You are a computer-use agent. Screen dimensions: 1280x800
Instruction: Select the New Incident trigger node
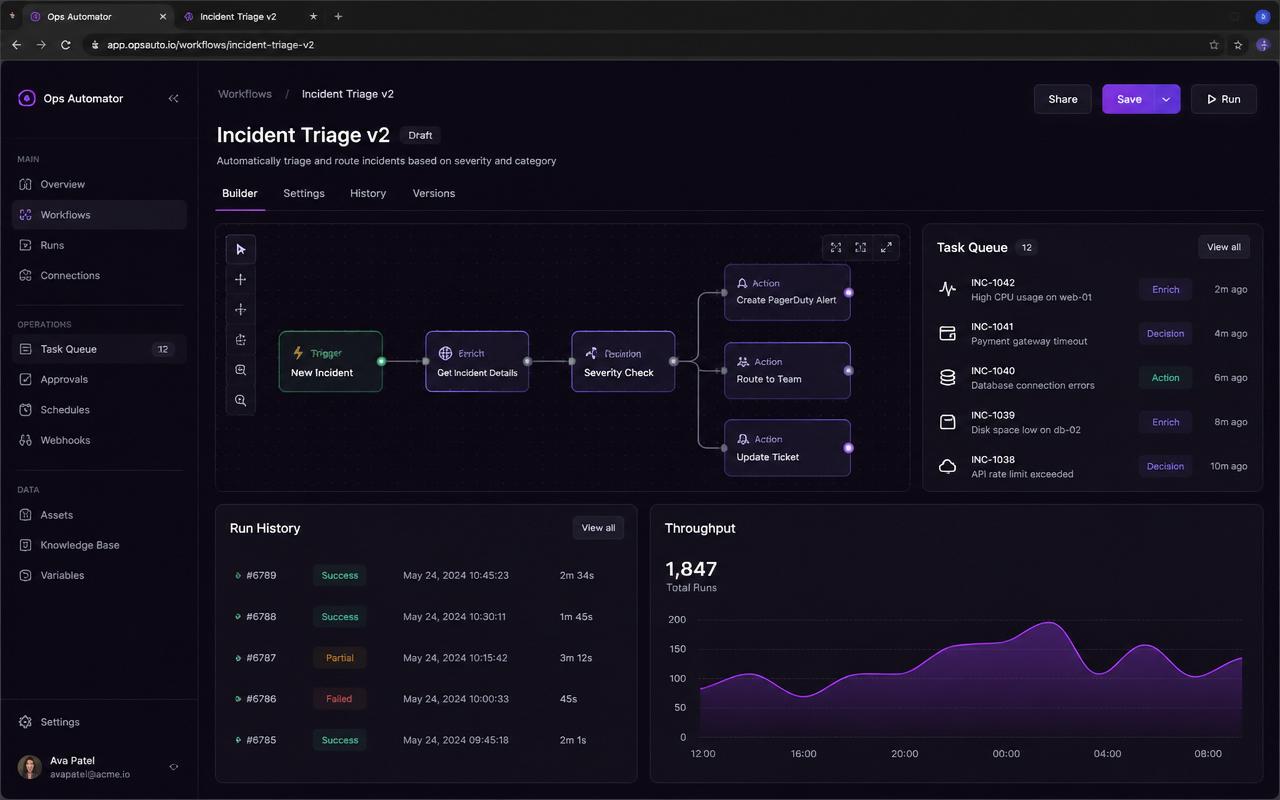[x=330, y=361]
